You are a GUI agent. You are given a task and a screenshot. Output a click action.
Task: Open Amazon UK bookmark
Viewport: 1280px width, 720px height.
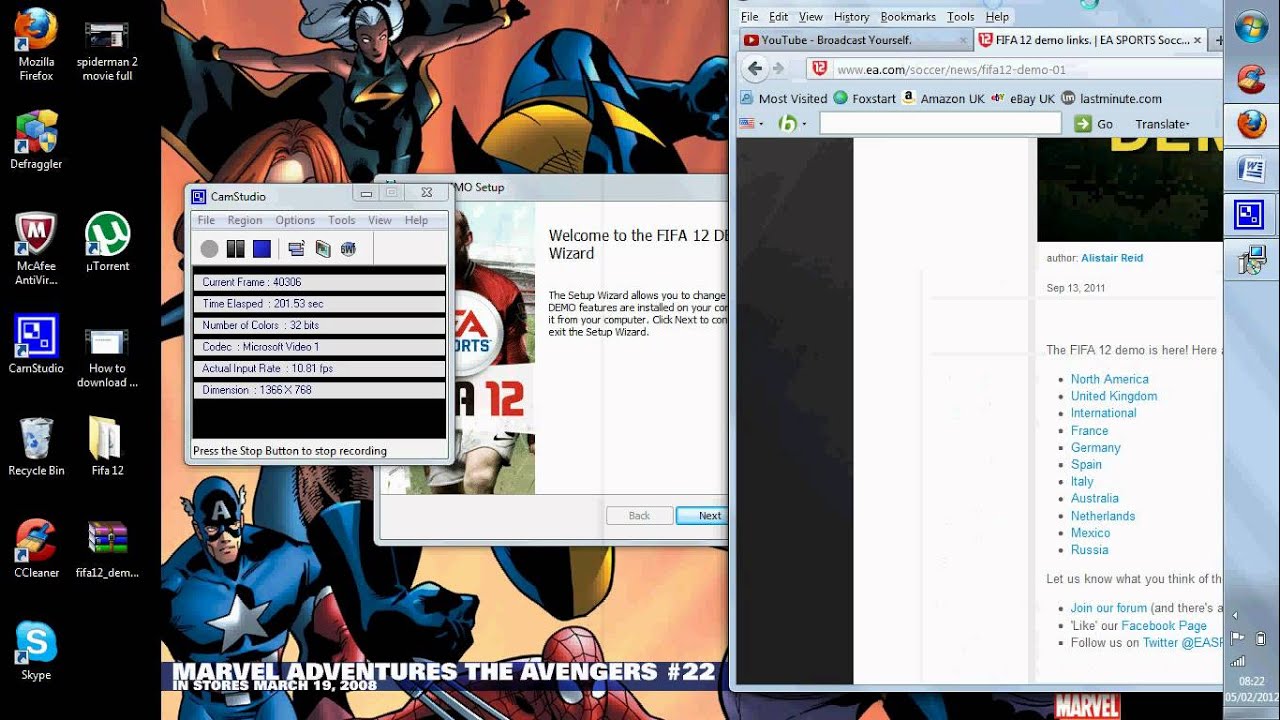coord(944,98)
